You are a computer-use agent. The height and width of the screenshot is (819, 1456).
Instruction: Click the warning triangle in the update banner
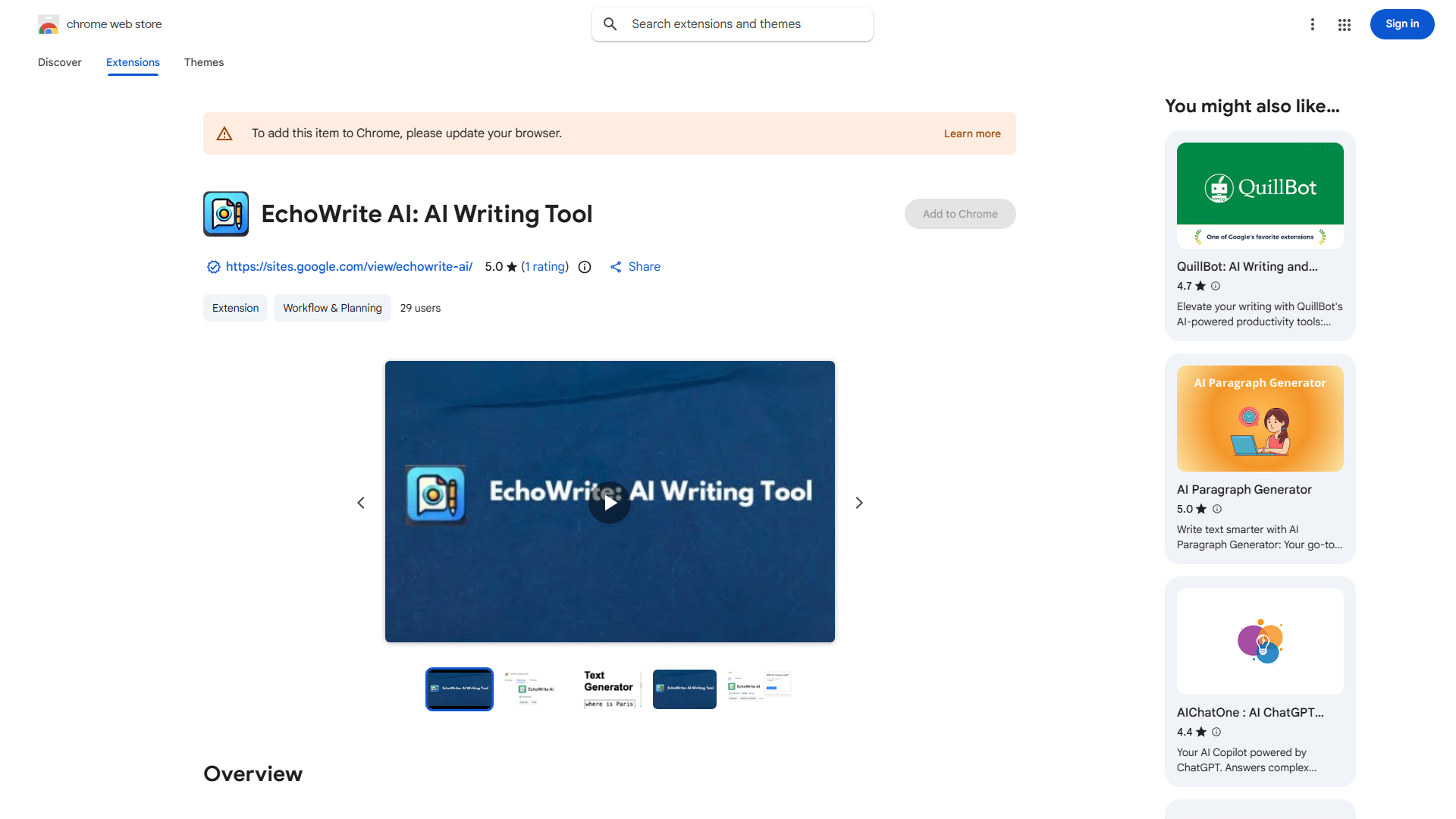tap(224, 133)
